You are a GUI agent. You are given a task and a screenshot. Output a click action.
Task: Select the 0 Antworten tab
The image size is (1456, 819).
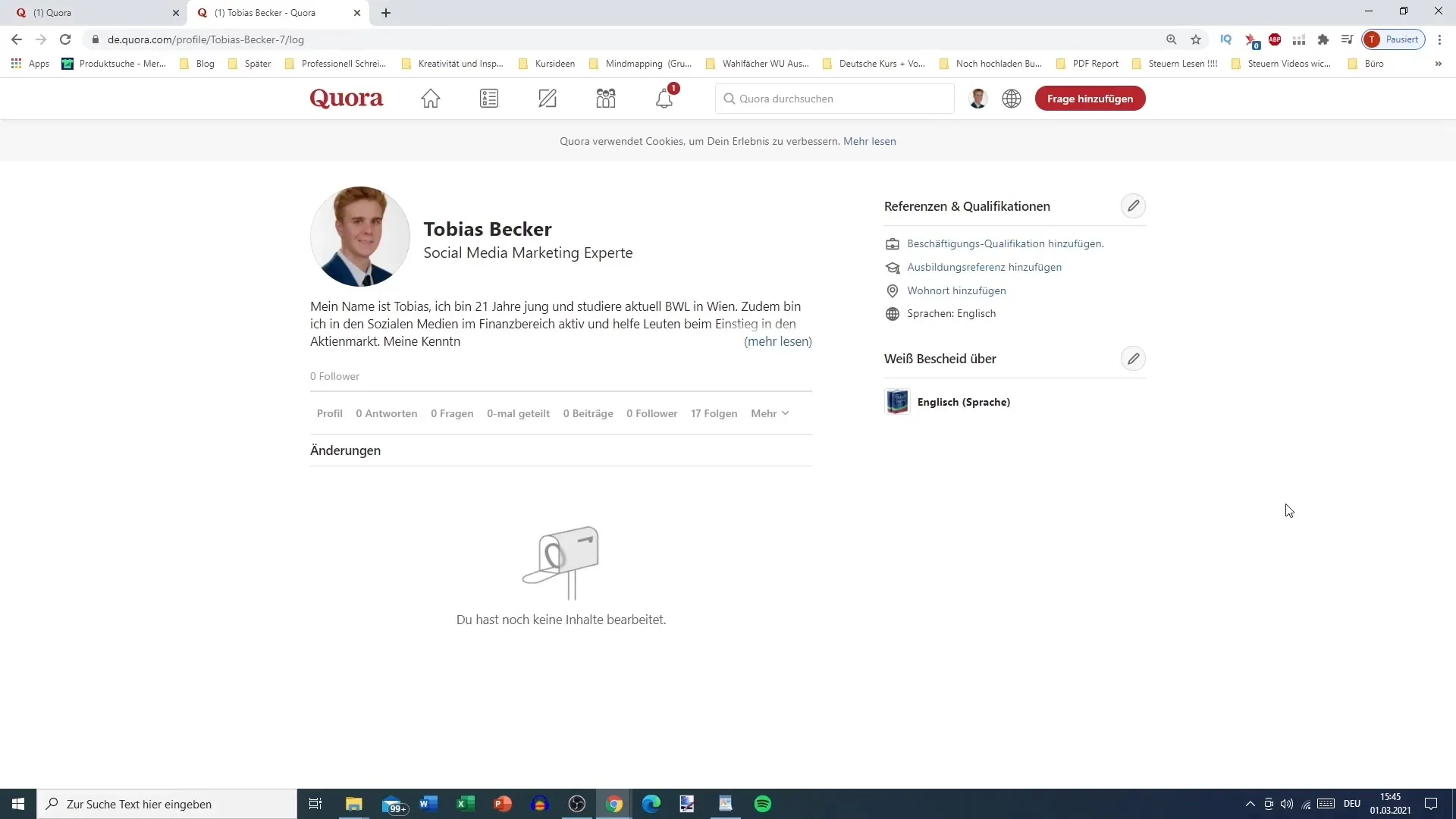387,413
